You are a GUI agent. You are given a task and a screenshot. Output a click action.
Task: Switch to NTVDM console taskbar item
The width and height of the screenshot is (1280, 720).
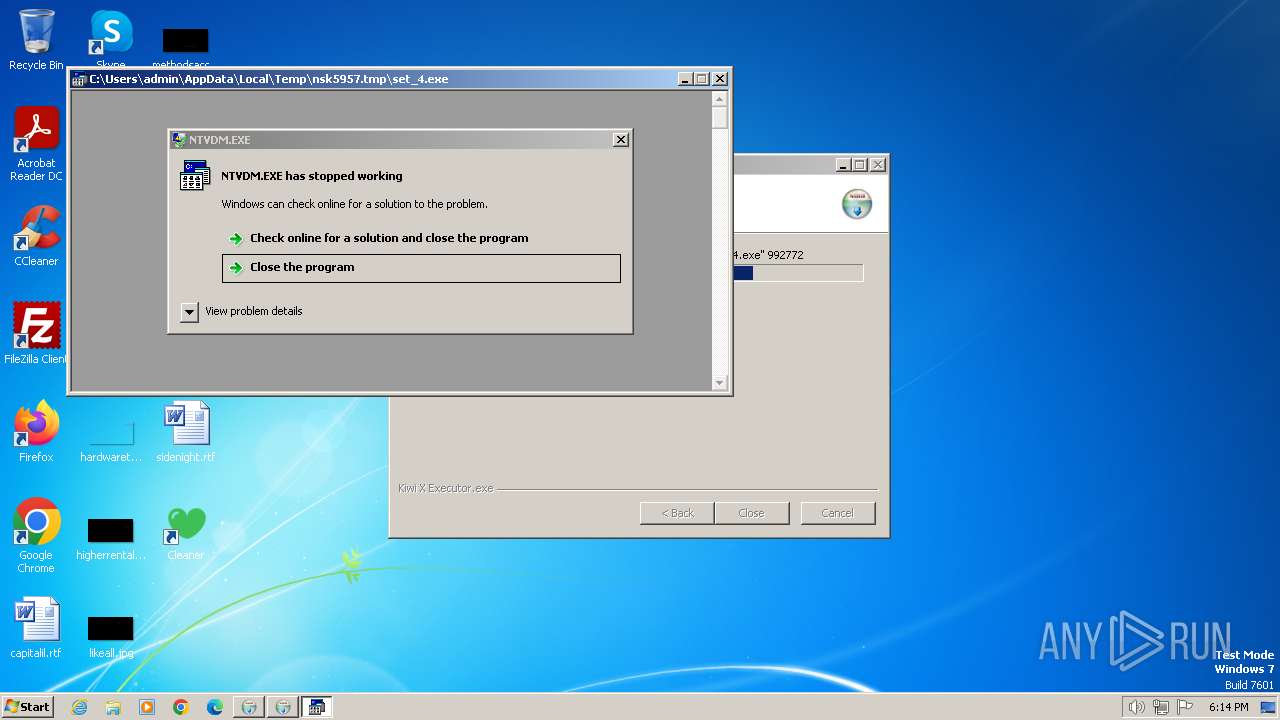[x=317, y=707]
